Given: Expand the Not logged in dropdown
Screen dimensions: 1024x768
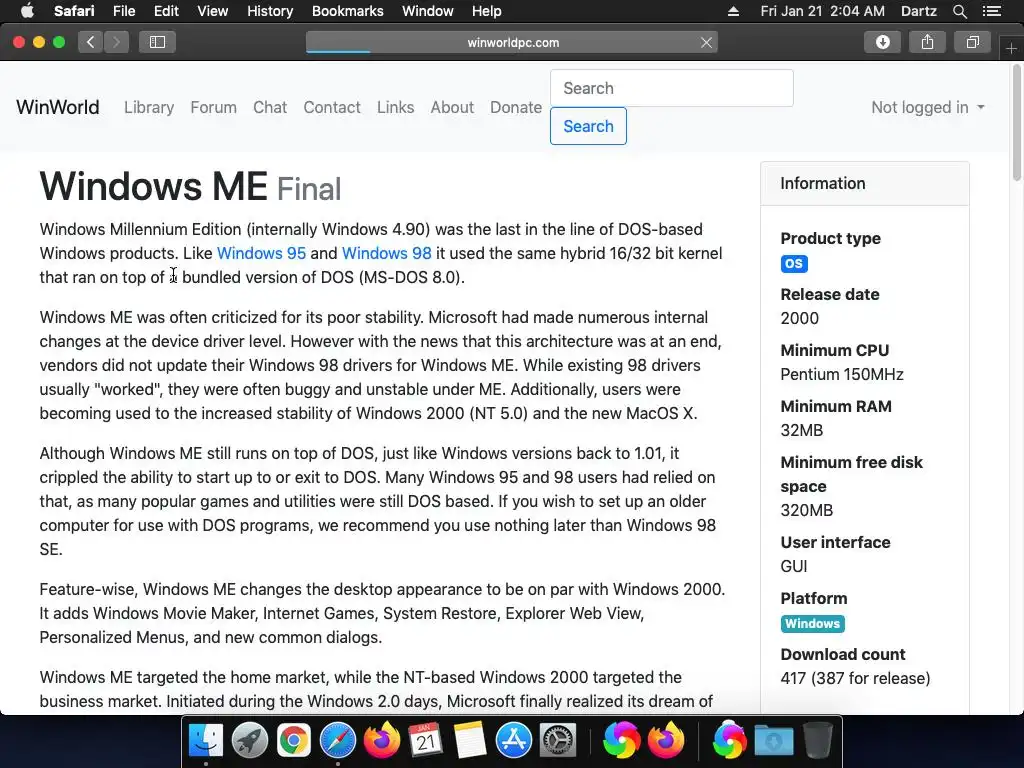Looking at the screenshot, I should 927,107.
